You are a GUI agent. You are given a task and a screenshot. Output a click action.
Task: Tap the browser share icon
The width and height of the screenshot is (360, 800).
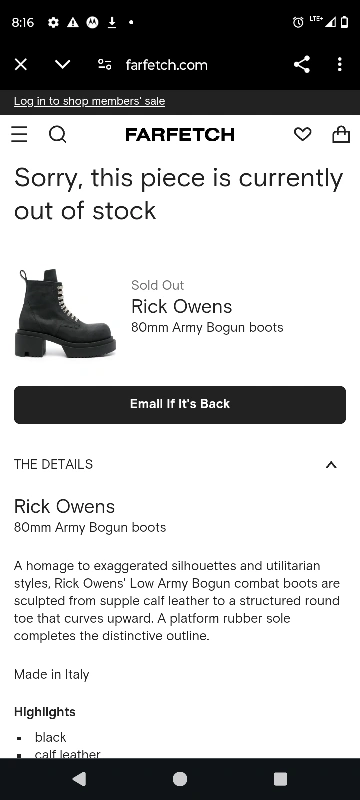click(302, 65)
